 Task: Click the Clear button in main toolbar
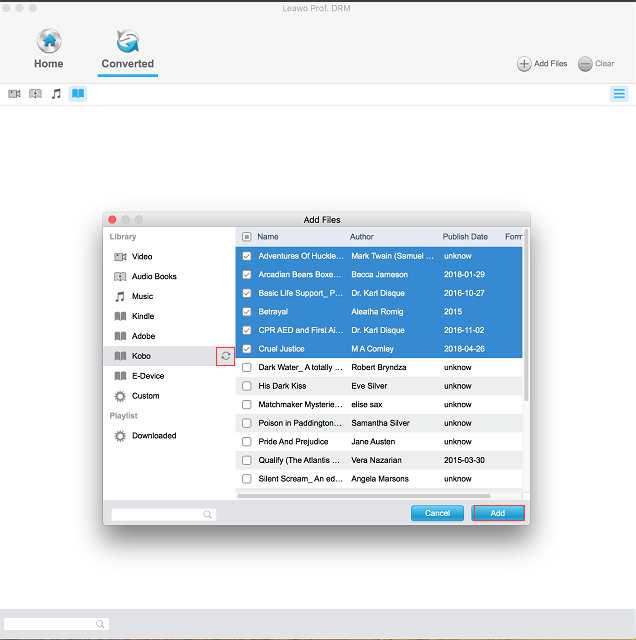[x=596, y=64]
